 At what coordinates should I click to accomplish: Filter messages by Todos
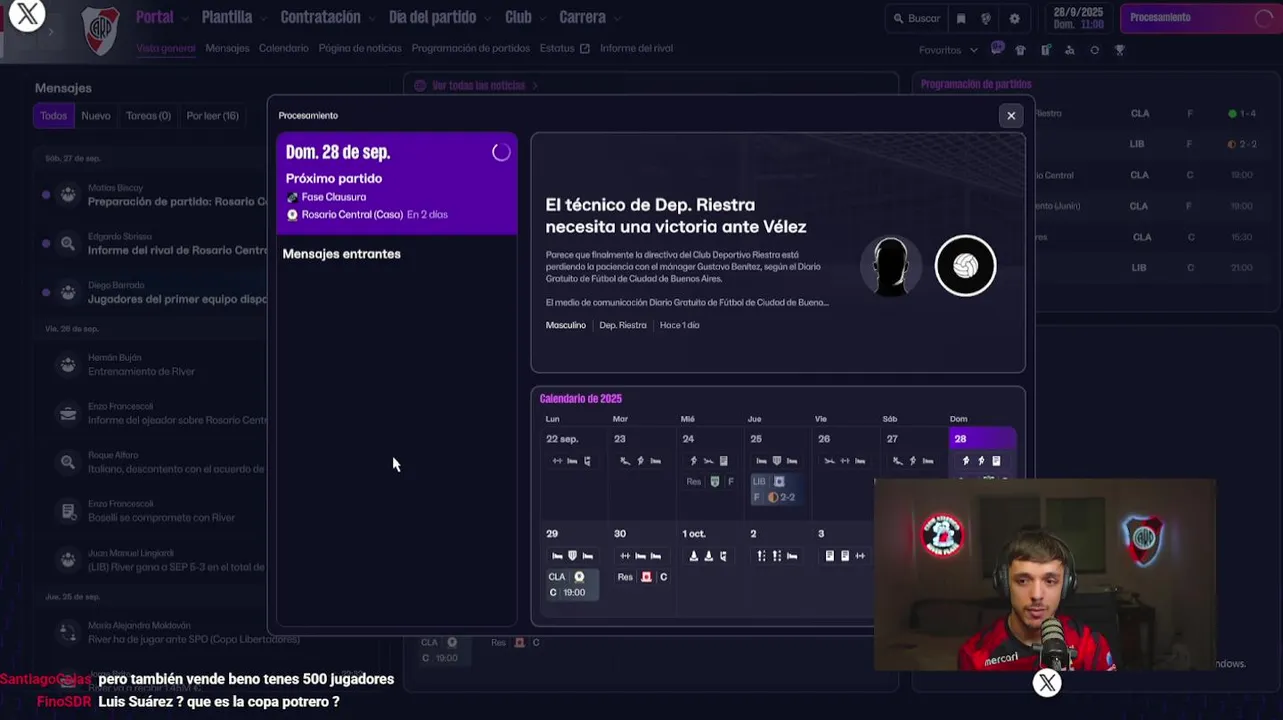point(54,116)
